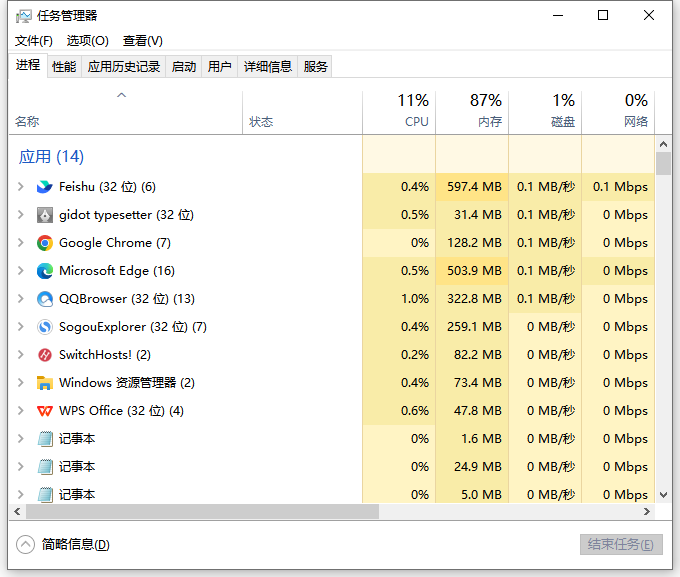Expand the WPS Office process group

click(20, 411)
